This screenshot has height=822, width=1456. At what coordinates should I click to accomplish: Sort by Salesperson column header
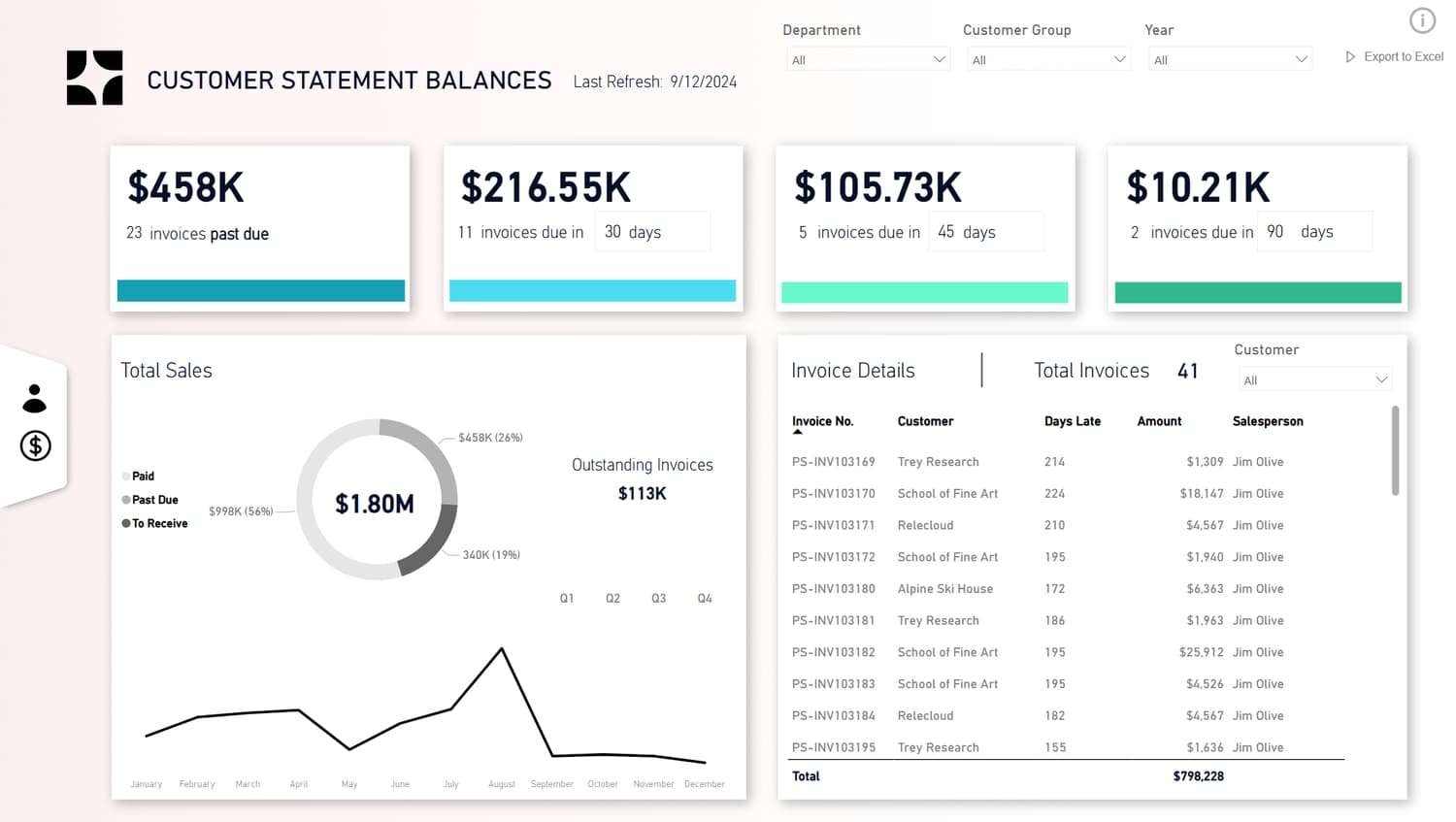pyautogui.click(x=1268, y=421)
